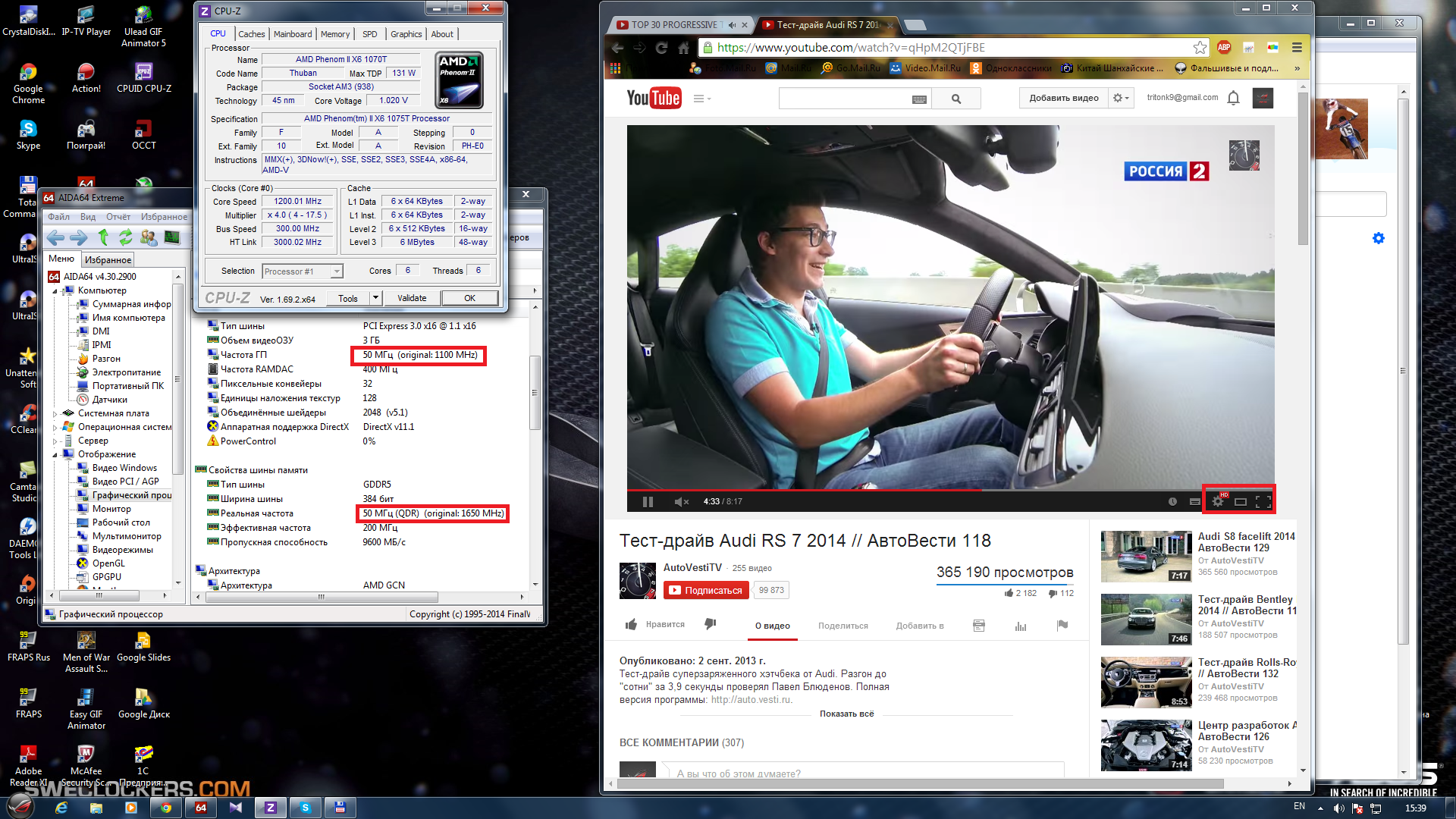Click the watch later clock icon
Viewport: 1456px width, 819px height.
(1172, 501)
